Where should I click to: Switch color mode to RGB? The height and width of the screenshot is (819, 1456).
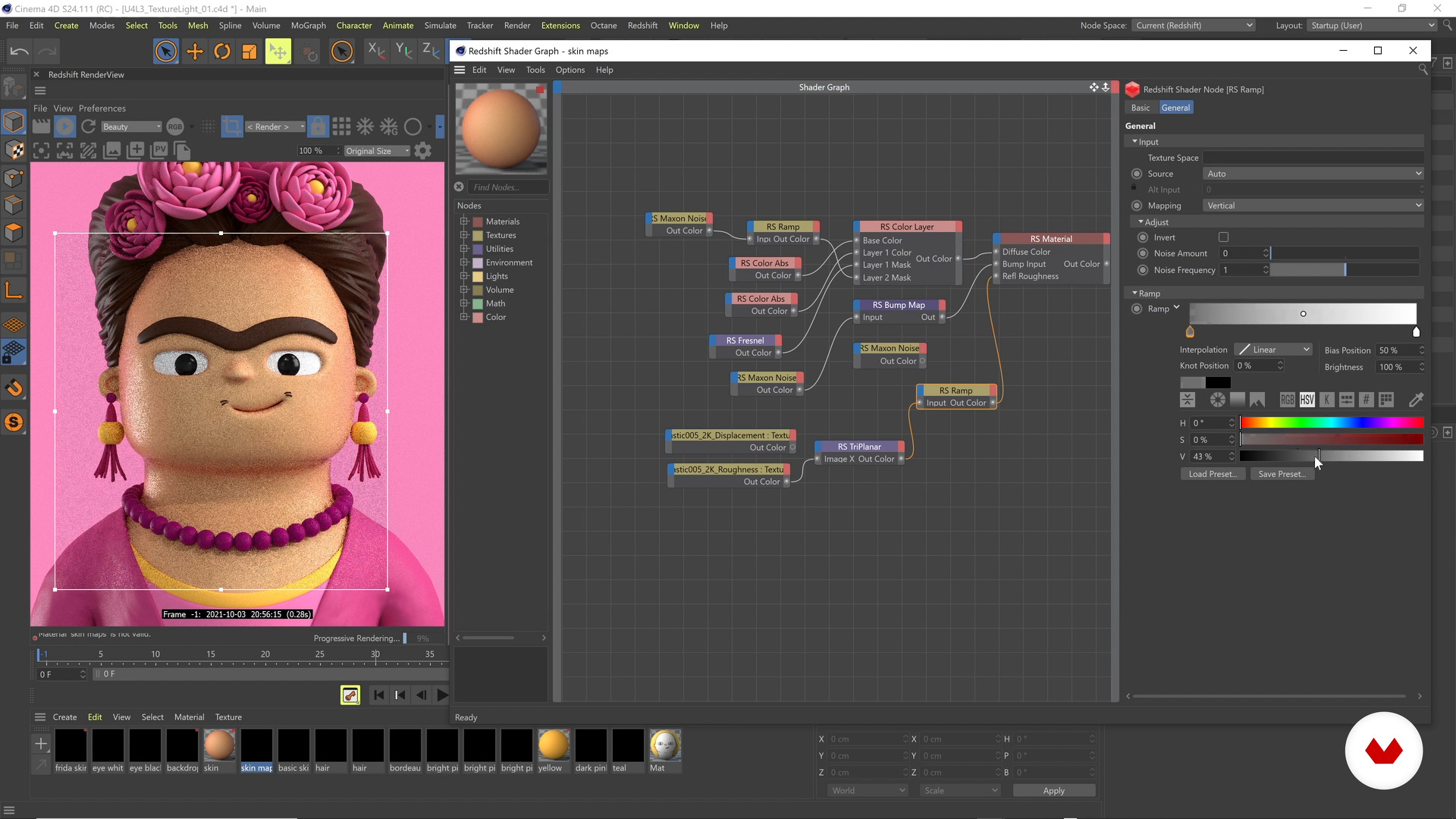[x=1287, y=400]
